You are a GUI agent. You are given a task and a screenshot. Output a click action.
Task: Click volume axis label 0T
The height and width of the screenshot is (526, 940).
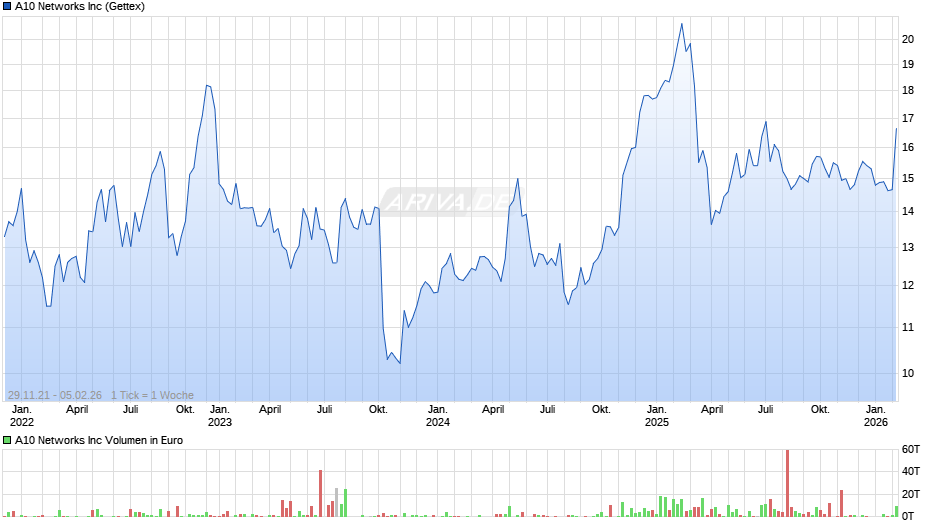[x=908, y=516]
